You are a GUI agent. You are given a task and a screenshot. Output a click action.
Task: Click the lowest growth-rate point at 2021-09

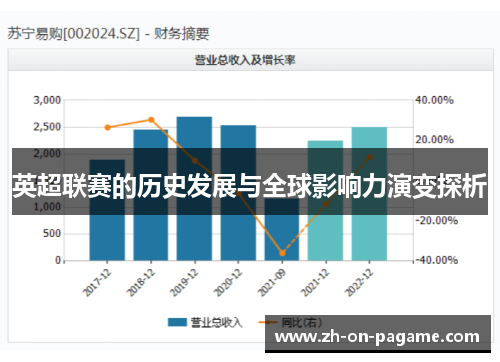point(282,253)
